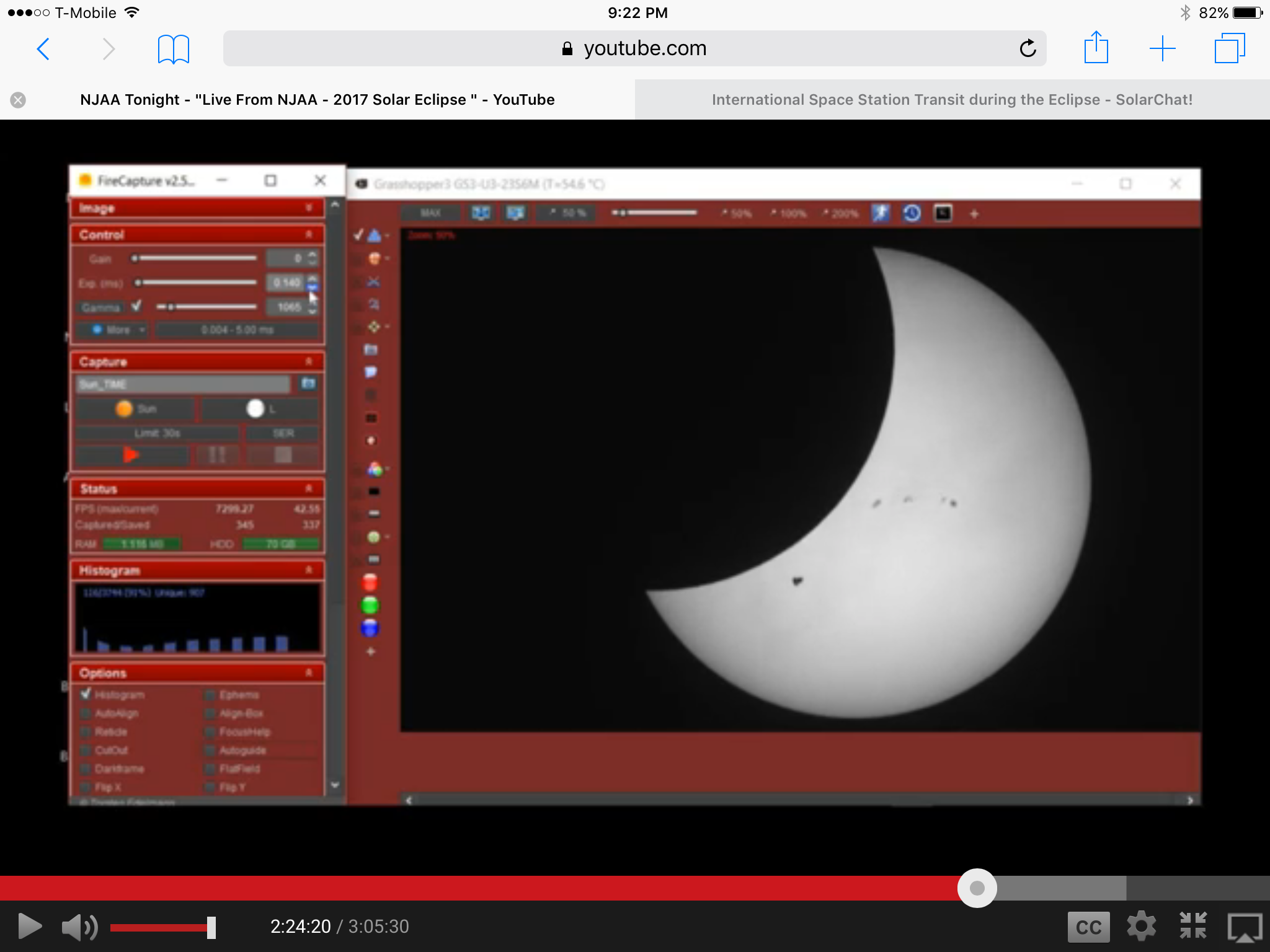
Task: Click the Sun_TIME filename field
Action: coord(184,384)
